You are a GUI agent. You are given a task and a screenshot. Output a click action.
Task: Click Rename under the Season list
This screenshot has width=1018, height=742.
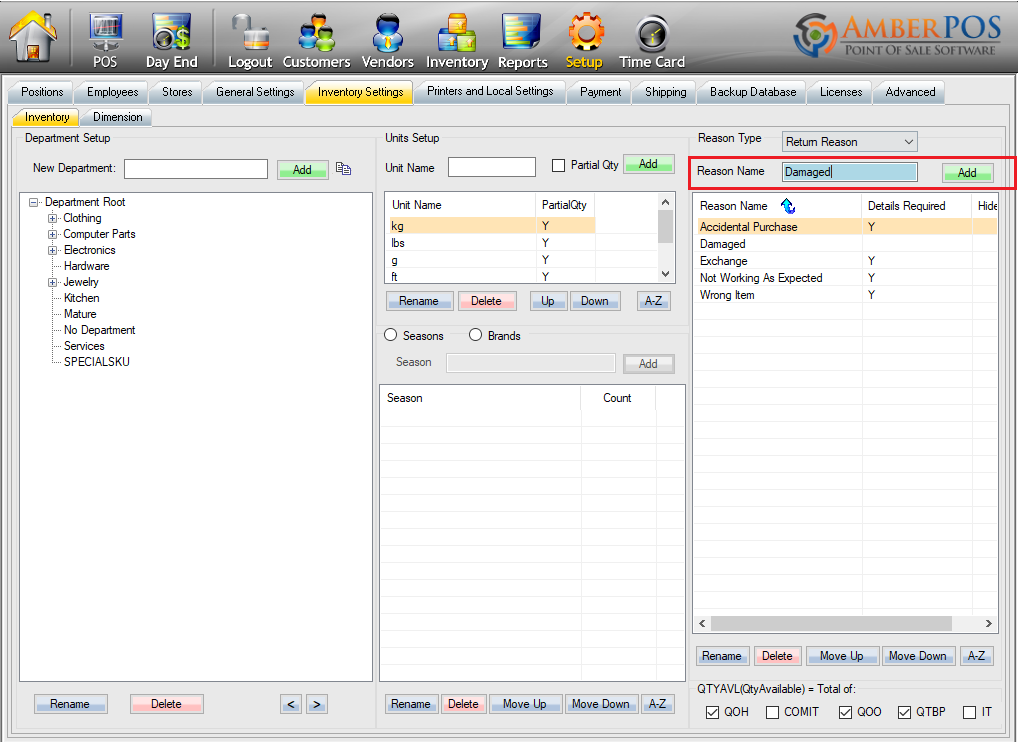pos(410,704)
